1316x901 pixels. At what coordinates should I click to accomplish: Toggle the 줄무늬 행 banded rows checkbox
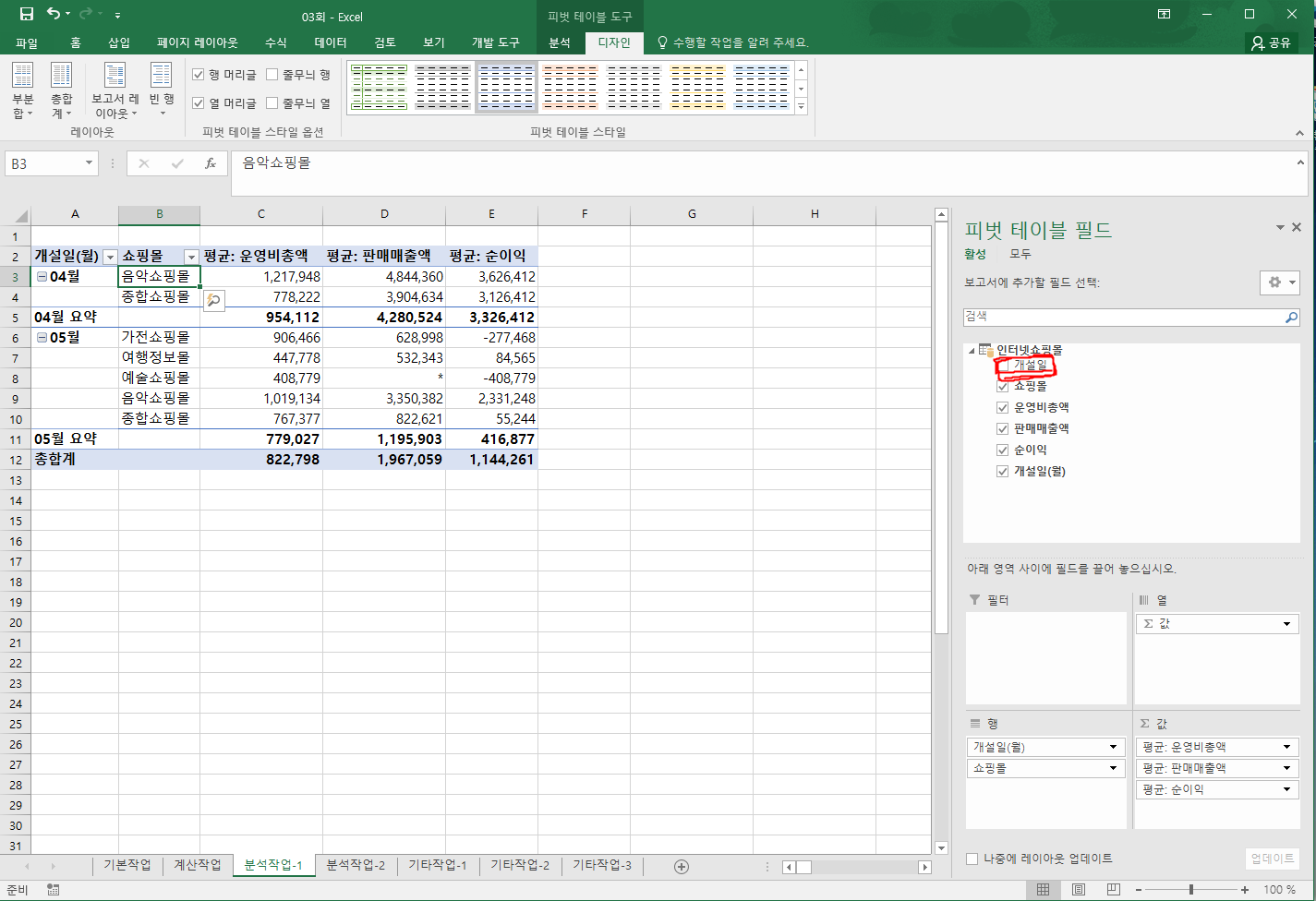272,75
